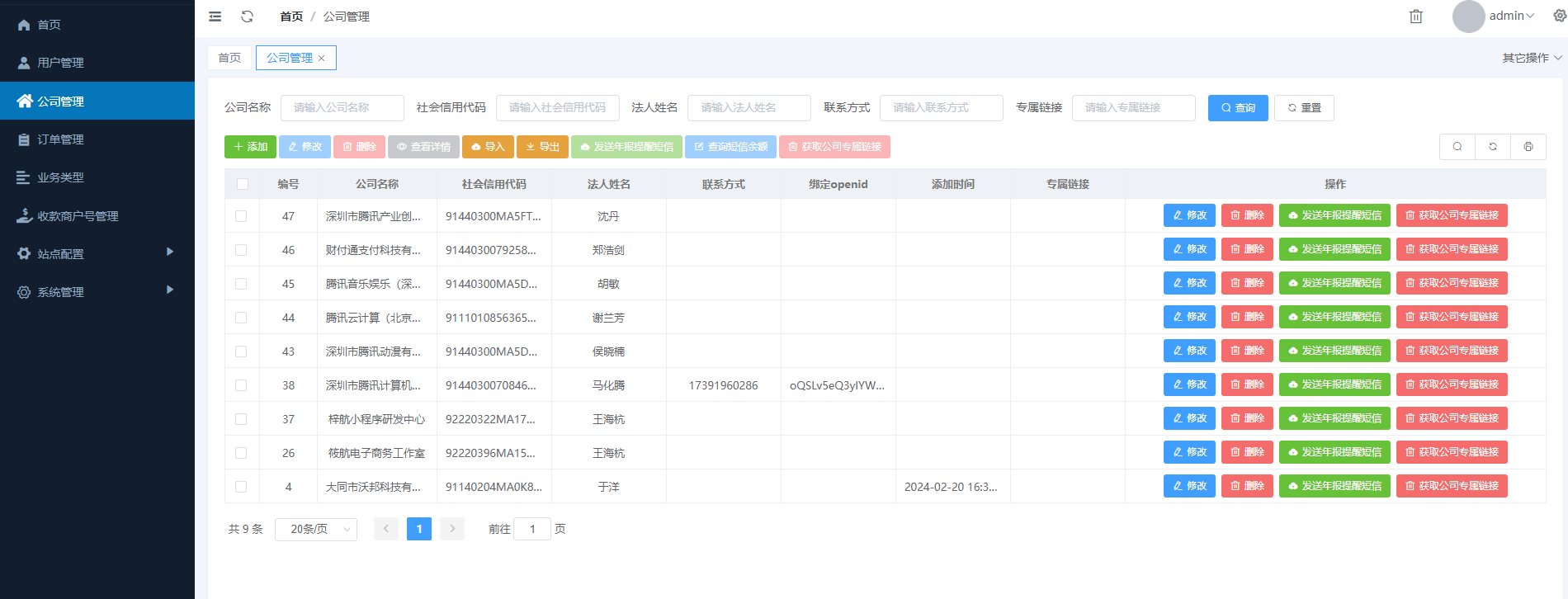Open 收款商户号管理 in the sidebar
The image size is (1568, 599).
97,216
